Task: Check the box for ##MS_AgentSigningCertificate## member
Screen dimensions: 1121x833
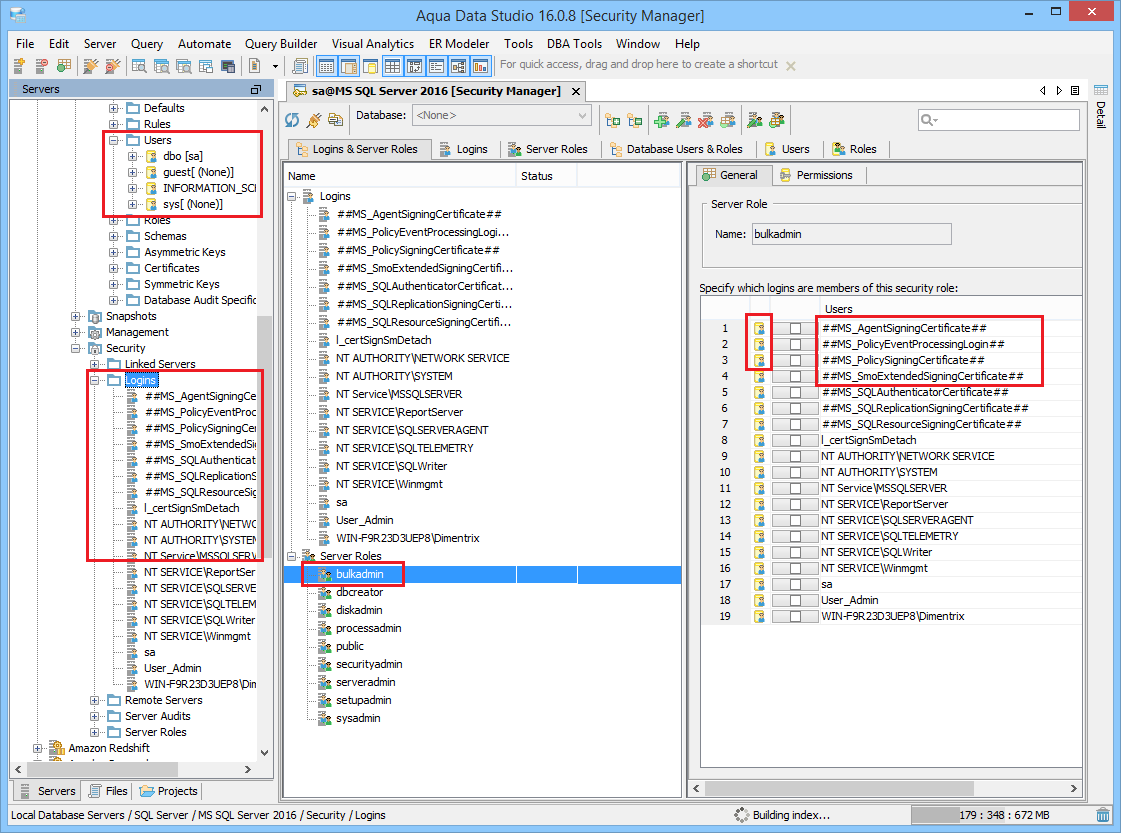Action: [x=795, y=328]
